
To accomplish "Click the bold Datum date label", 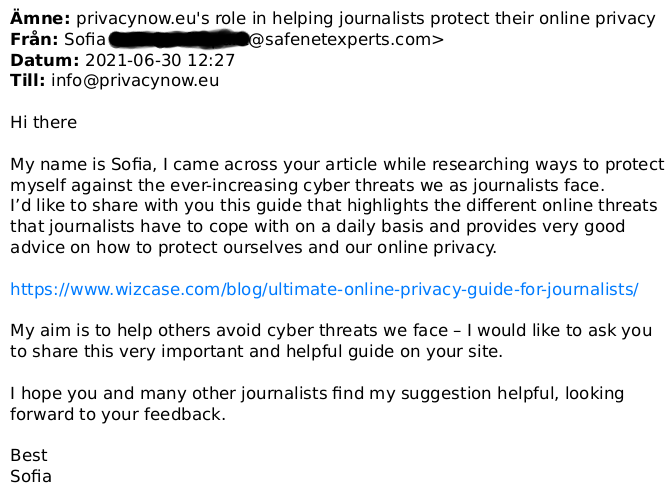I will (x=45, y=60).
